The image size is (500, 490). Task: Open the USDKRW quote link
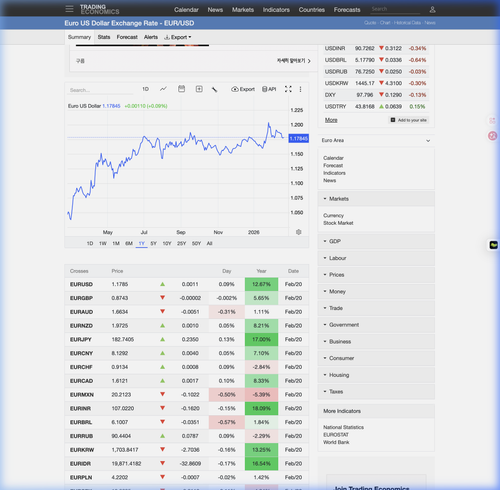336,83
